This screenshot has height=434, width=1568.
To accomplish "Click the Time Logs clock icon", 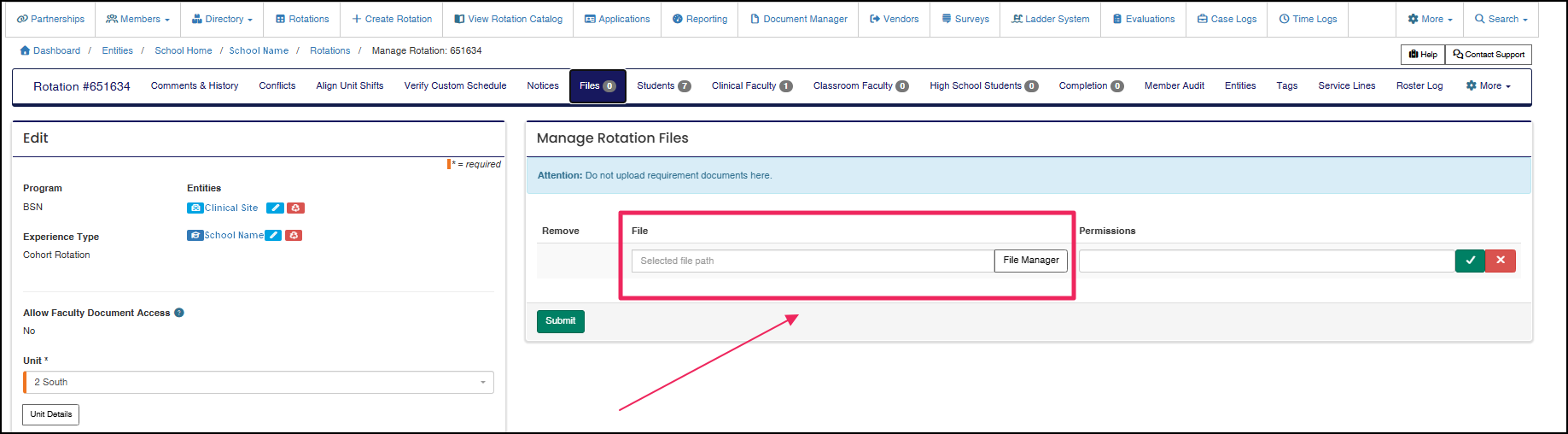I will [1284, 19].
